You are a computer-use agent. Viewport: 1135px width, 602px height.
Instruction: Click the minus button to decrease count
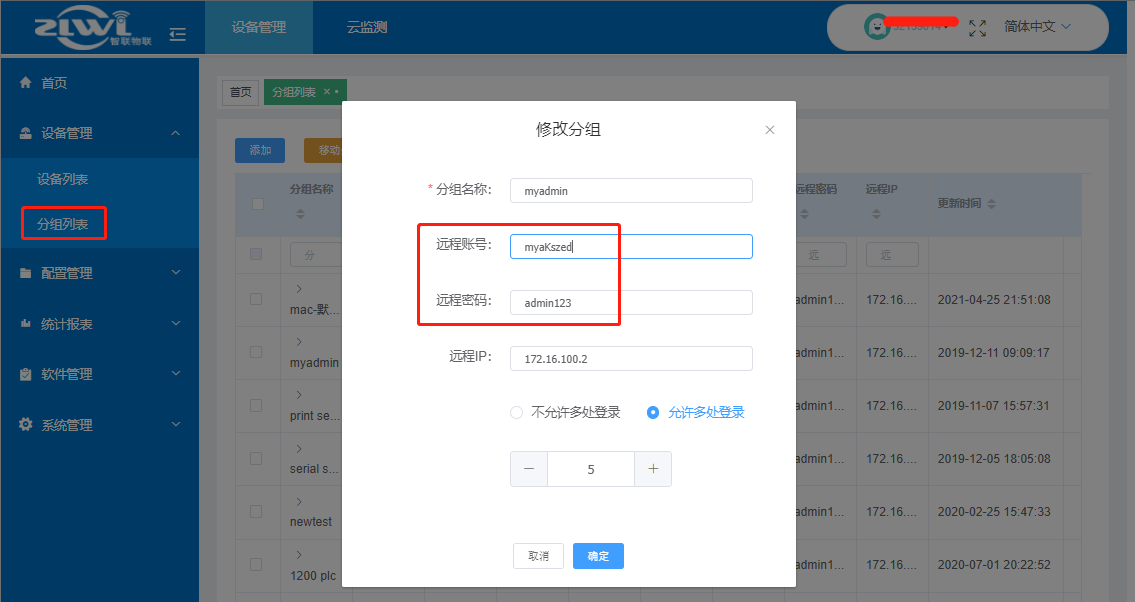click(x=529, y=469)
